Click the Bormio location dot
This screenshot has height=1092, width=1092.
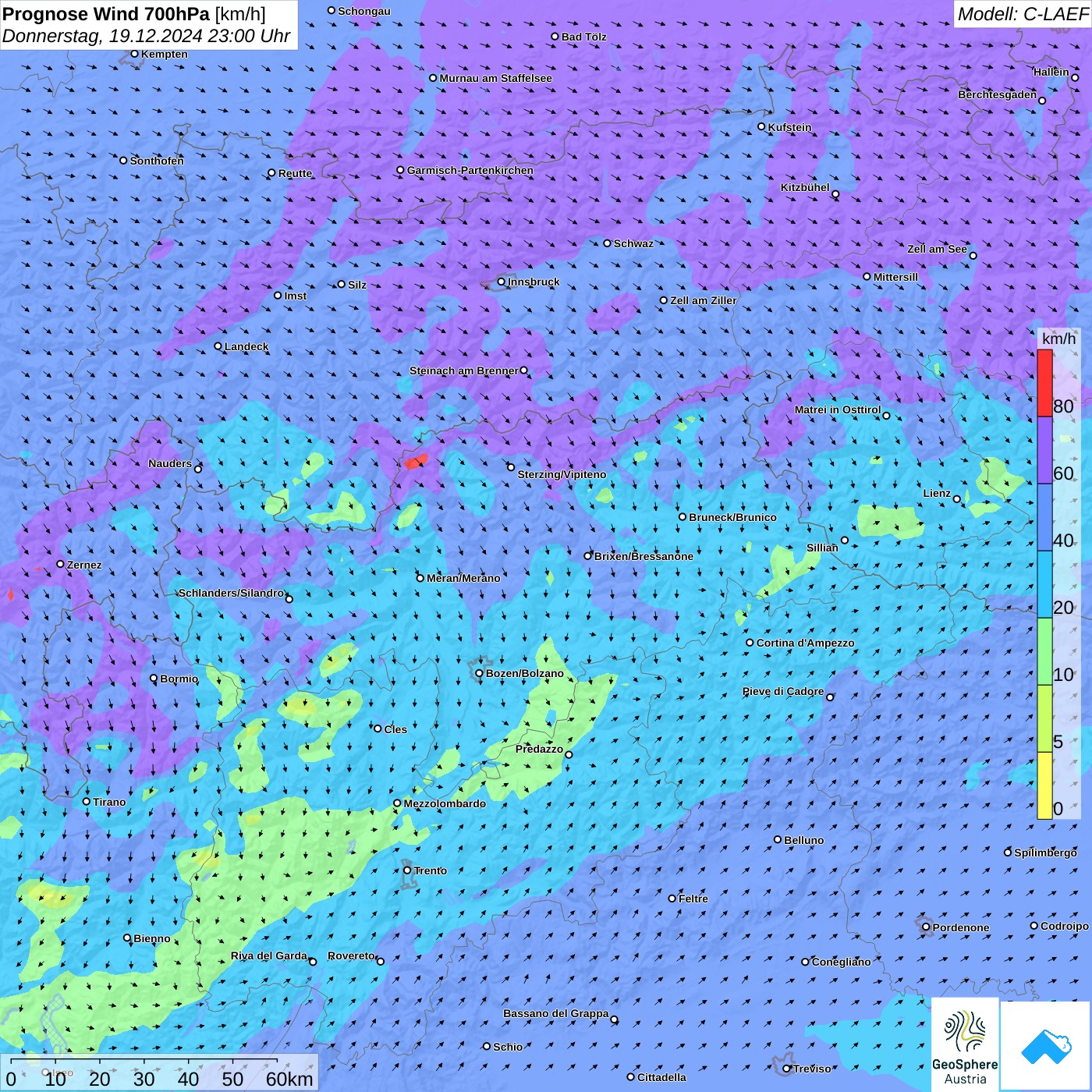pyautogui.click(x=154, y=679)
